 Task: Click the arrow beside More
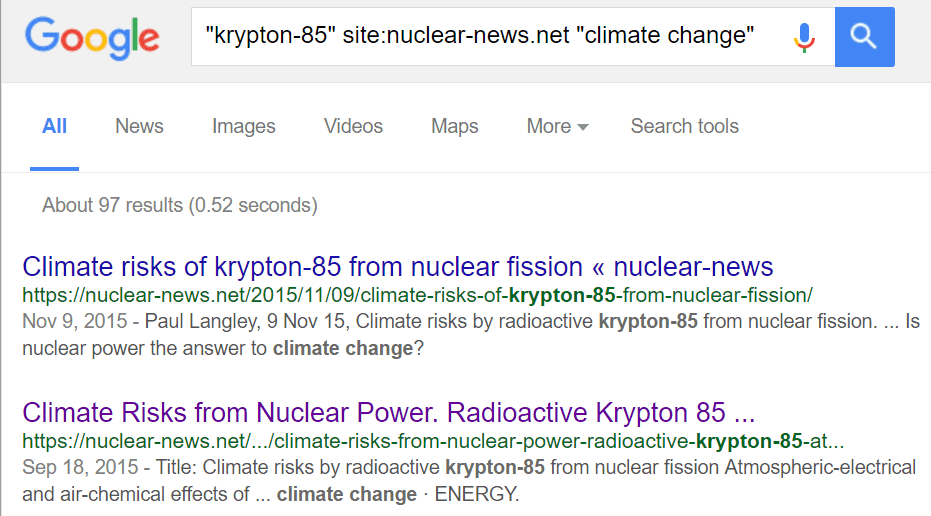[583, 127]
